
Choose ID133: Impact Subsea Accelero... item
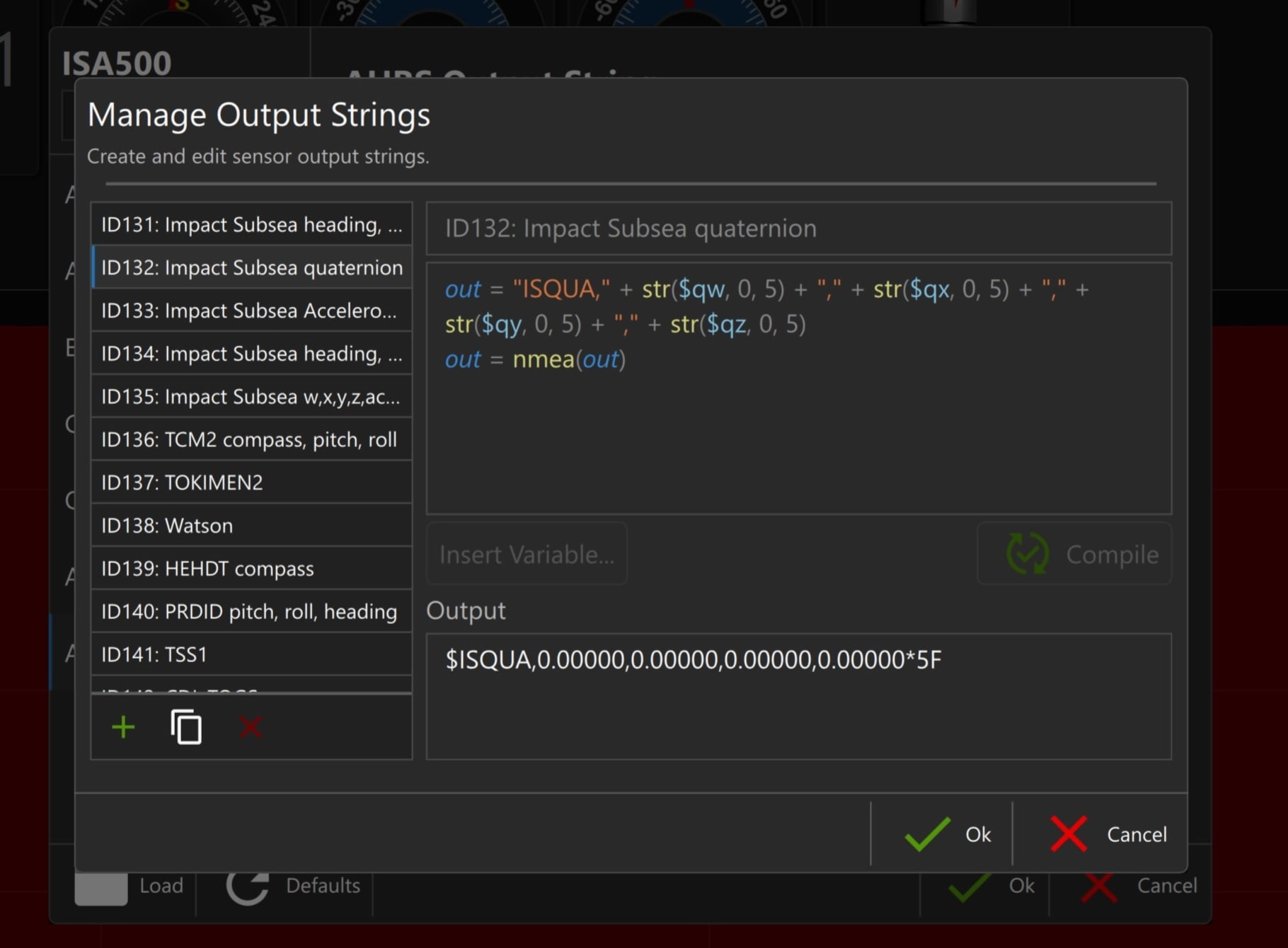pos(251,311)
